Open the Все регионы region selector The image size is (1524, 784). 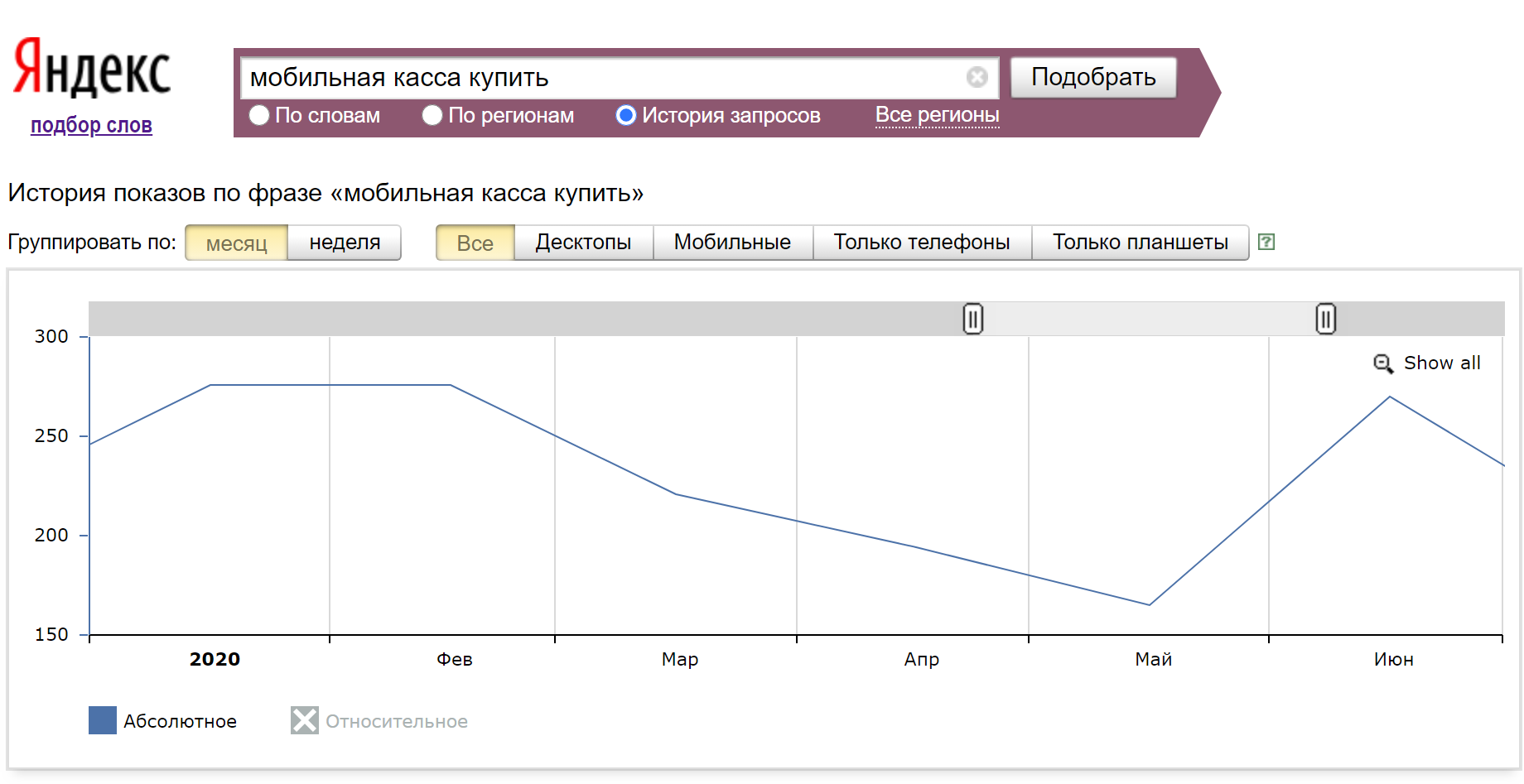937,115
